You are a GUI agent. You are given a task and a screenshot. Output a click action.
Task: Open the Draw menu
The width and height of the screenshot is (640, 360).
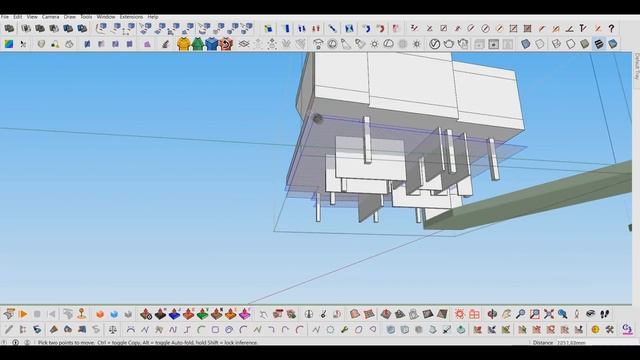click(70, 17)
